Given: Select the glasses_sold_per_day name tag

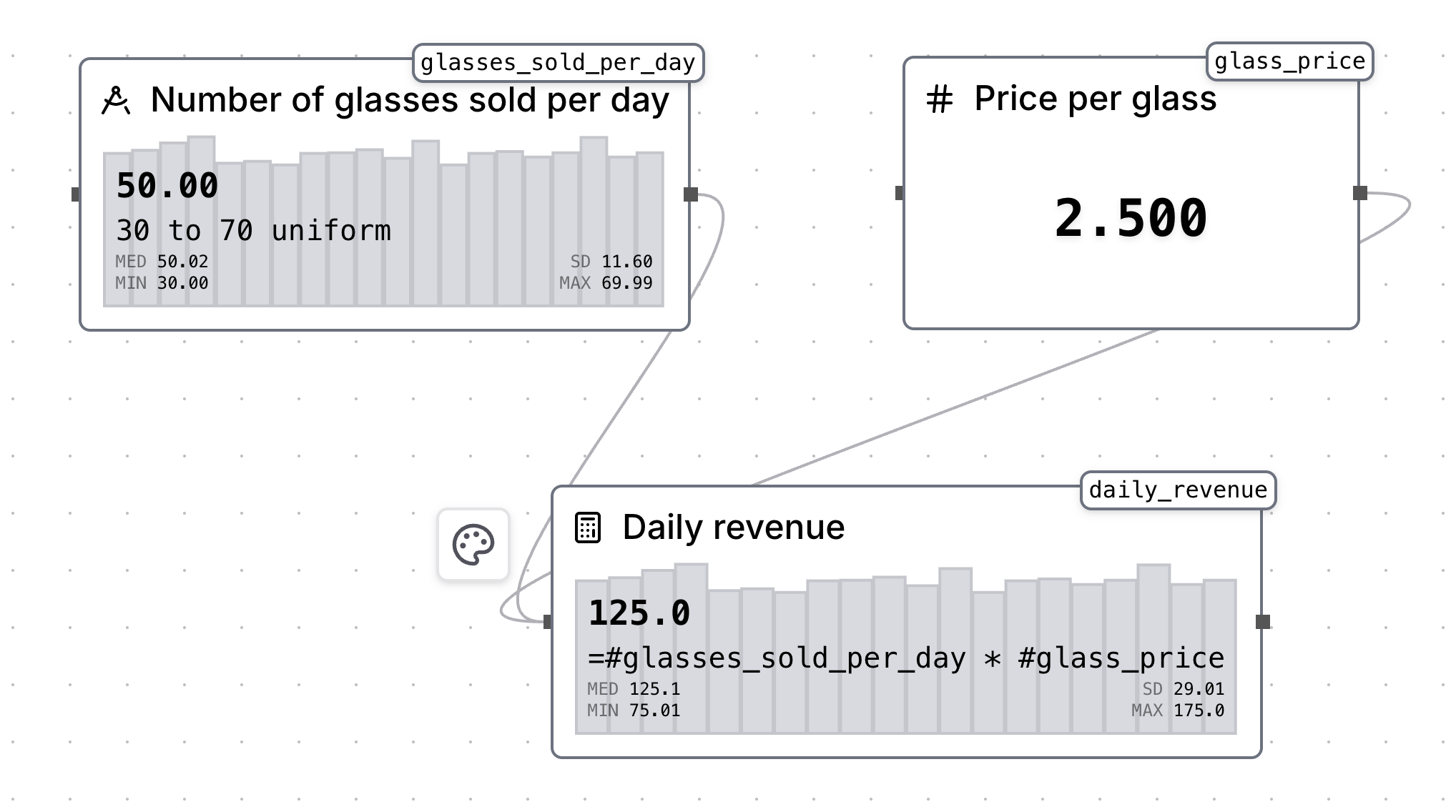Looking at the screenshot, I should pos(559,62).
